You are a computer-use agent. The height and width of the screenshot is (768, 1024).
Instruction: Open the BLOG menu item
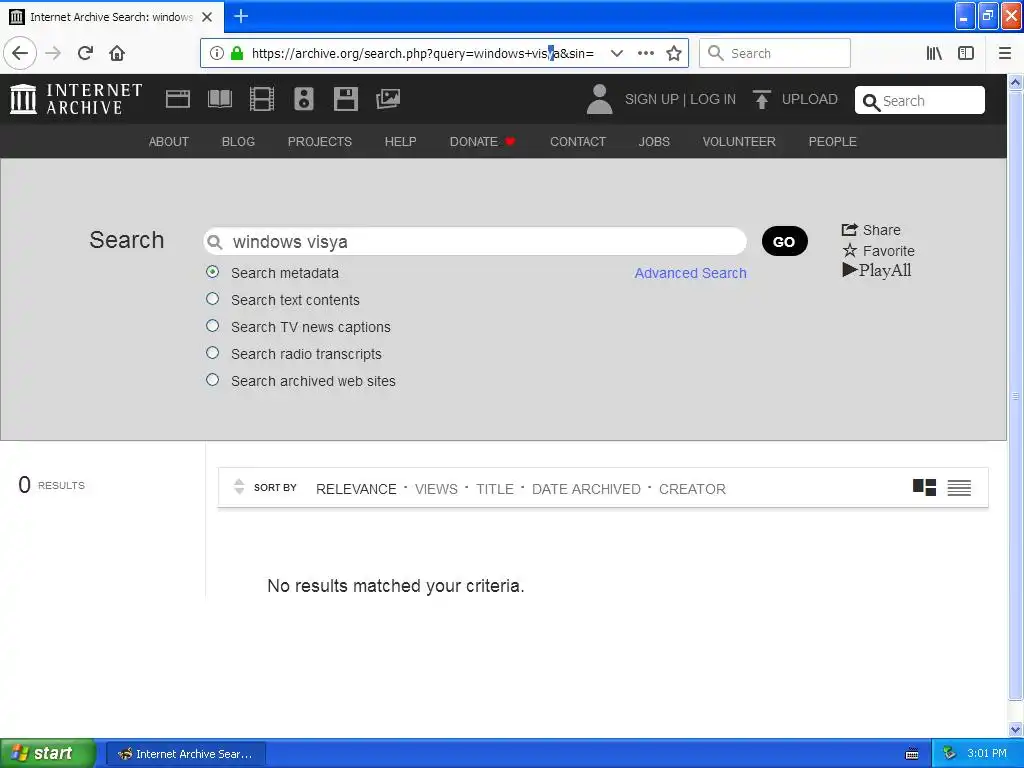coord(238,141)
